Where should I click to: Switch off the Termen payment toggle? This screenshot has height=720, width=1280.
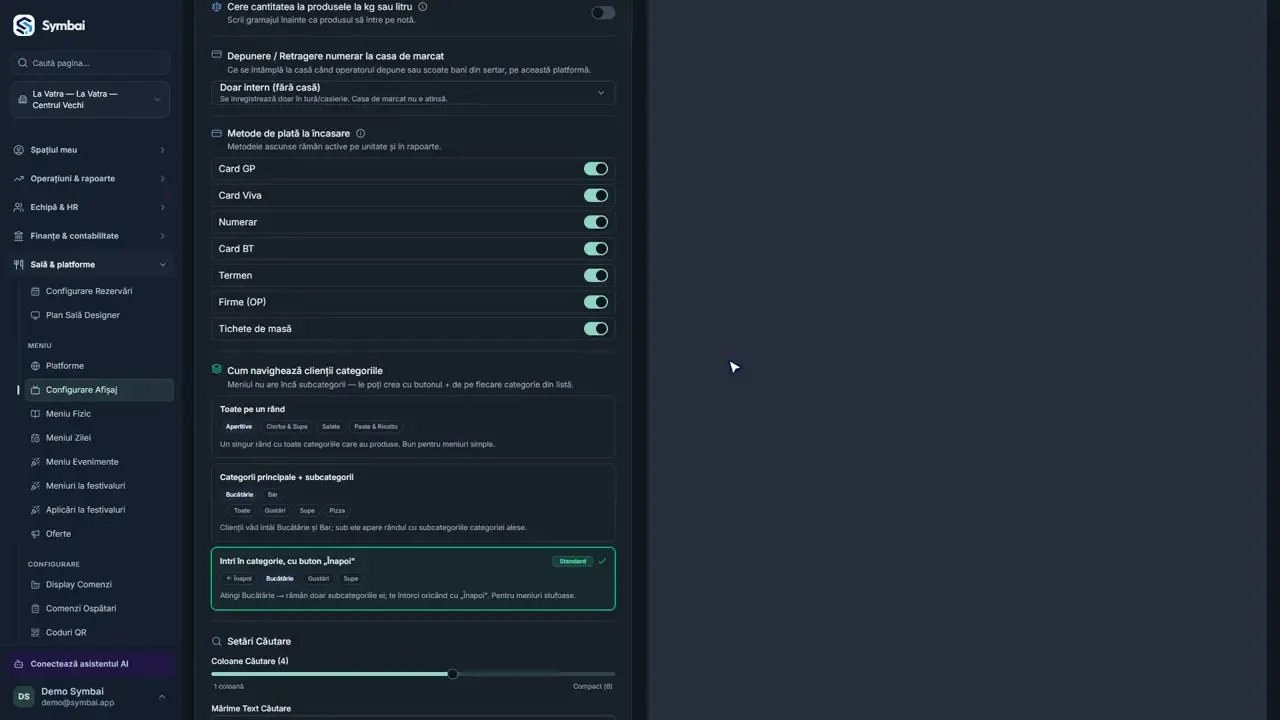tap(596, 275)
